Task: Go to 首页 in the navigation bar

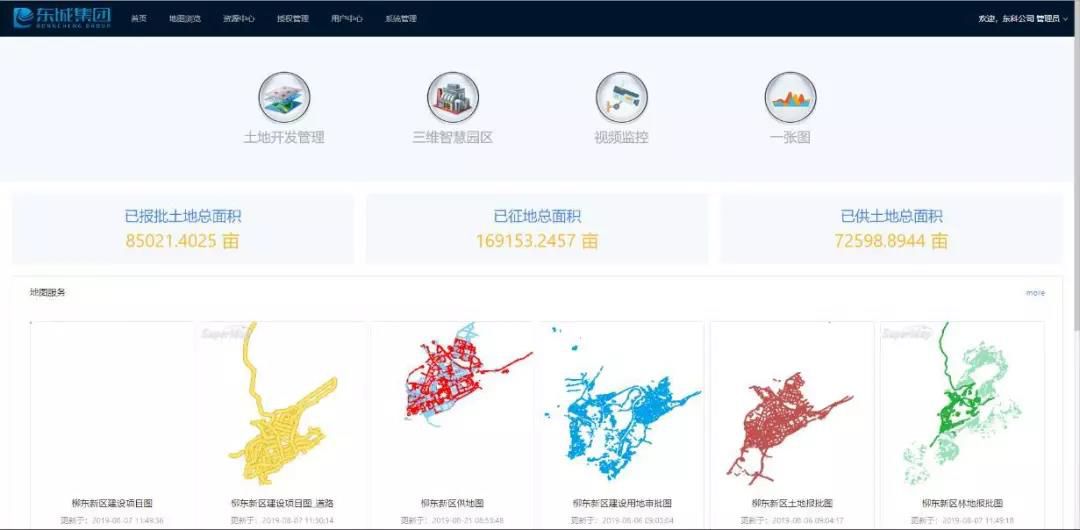Action: click(139, 19)
